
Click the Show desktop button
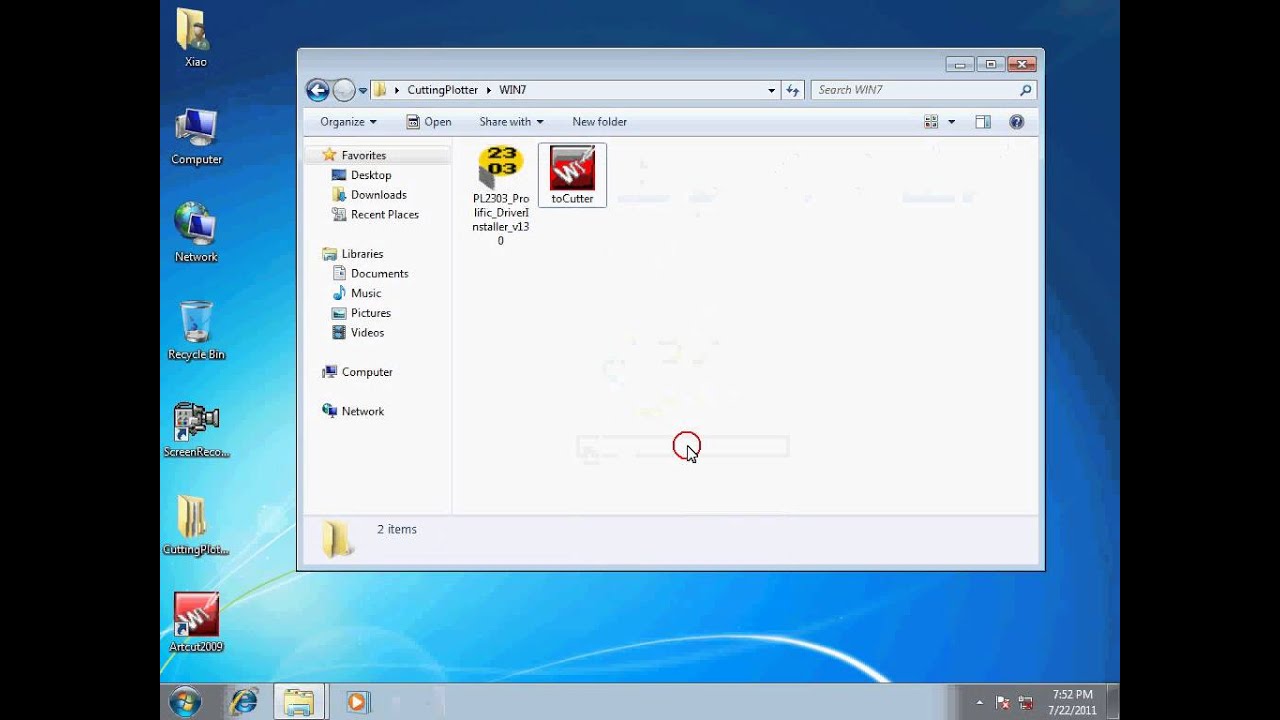(1113, 702)
